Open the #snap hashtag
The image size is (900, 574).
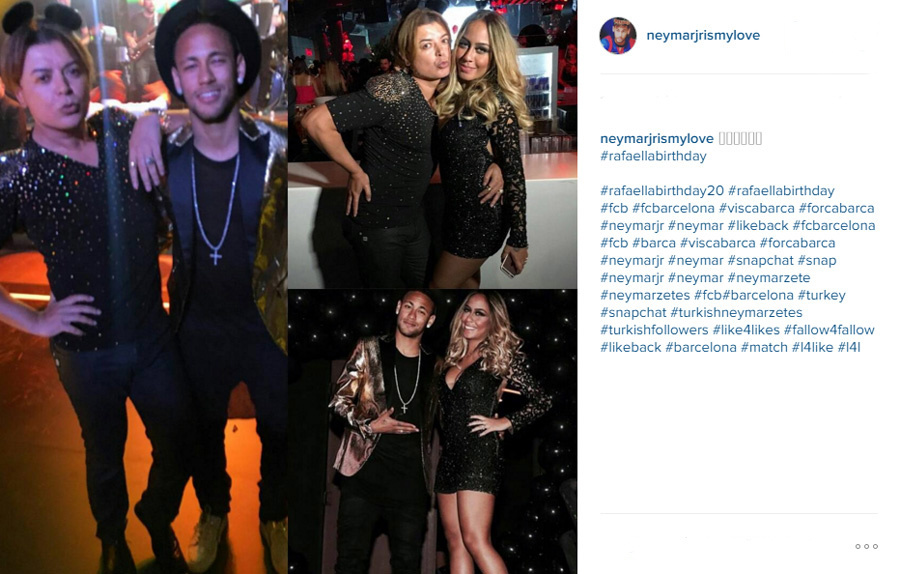(817, 260)
